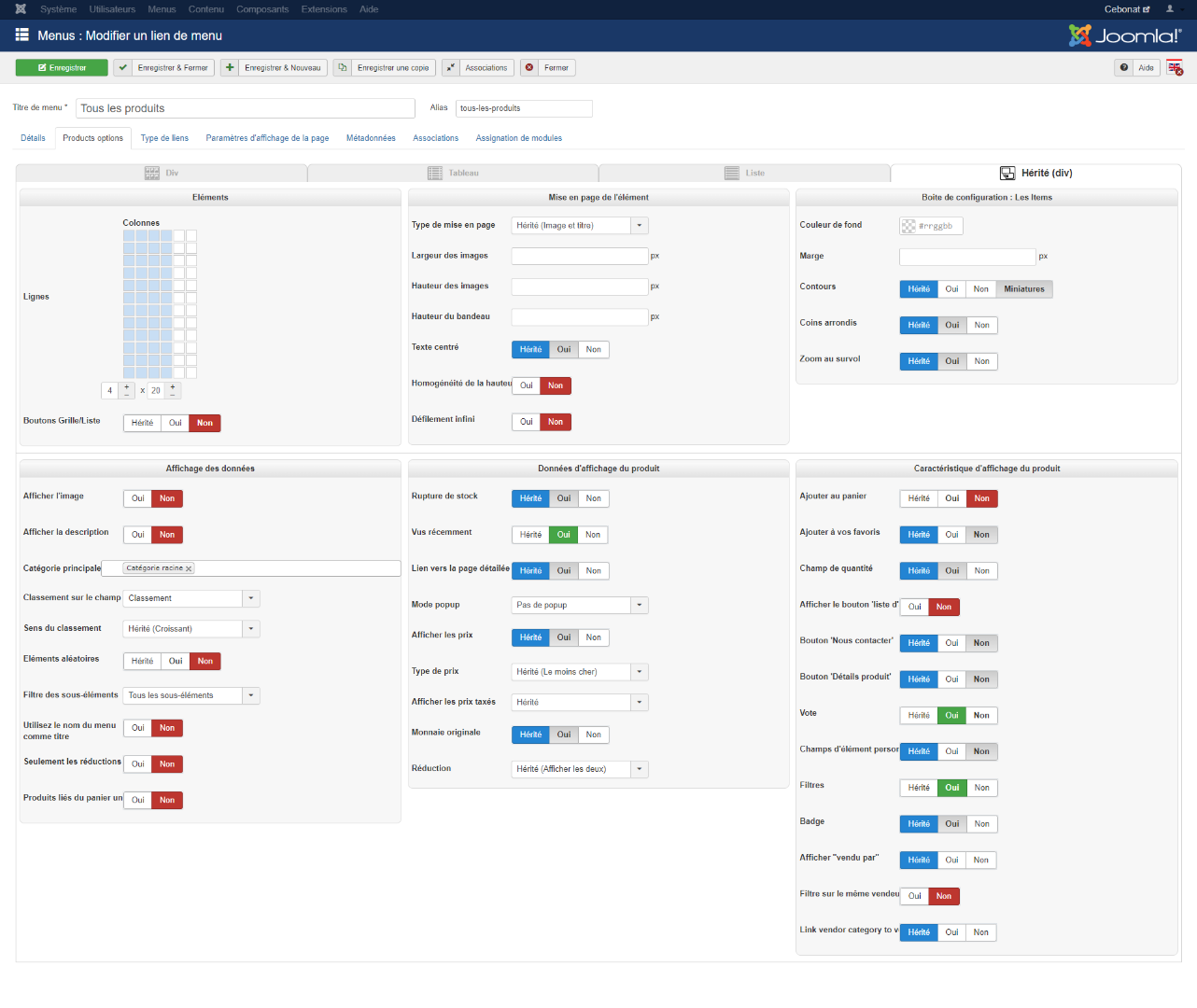Image resolution: width=1197 pixels, height=1008 pixels.
Task: Set Afficher l'image to Oui
Action: [x=138, y=498]
